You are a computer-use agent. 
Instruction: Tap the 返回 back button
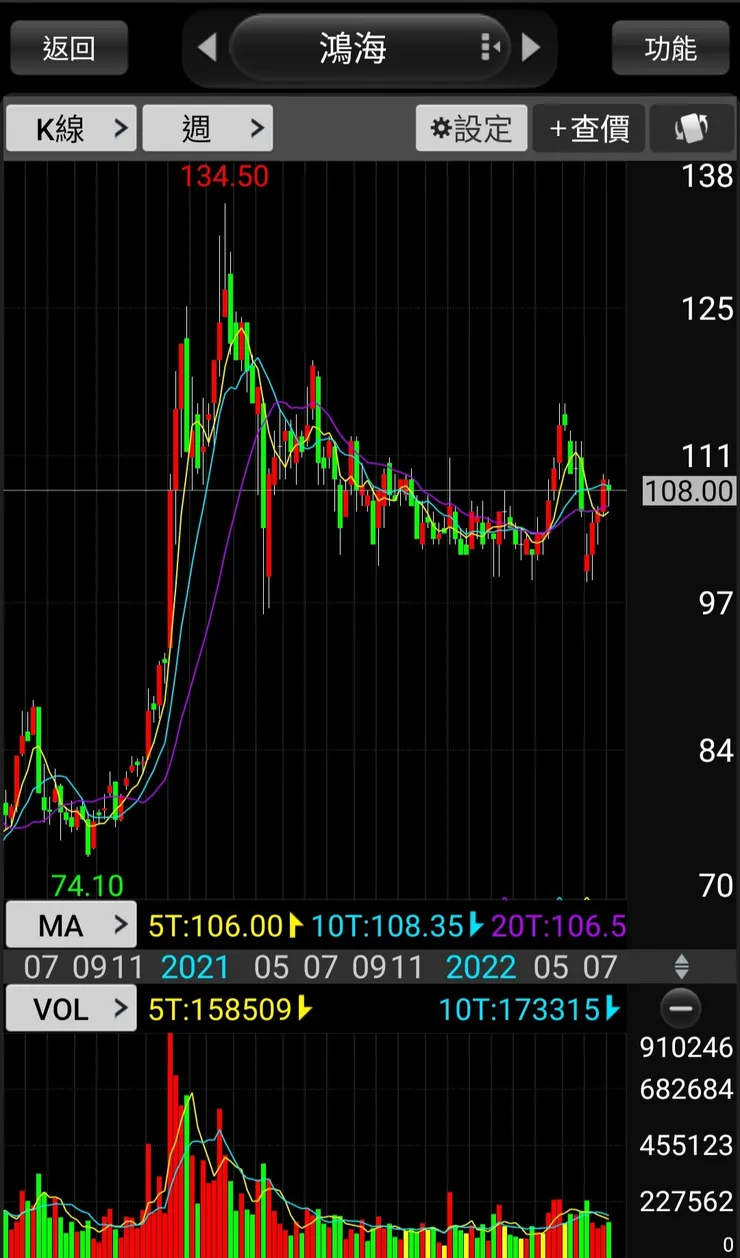coord(69,48)
